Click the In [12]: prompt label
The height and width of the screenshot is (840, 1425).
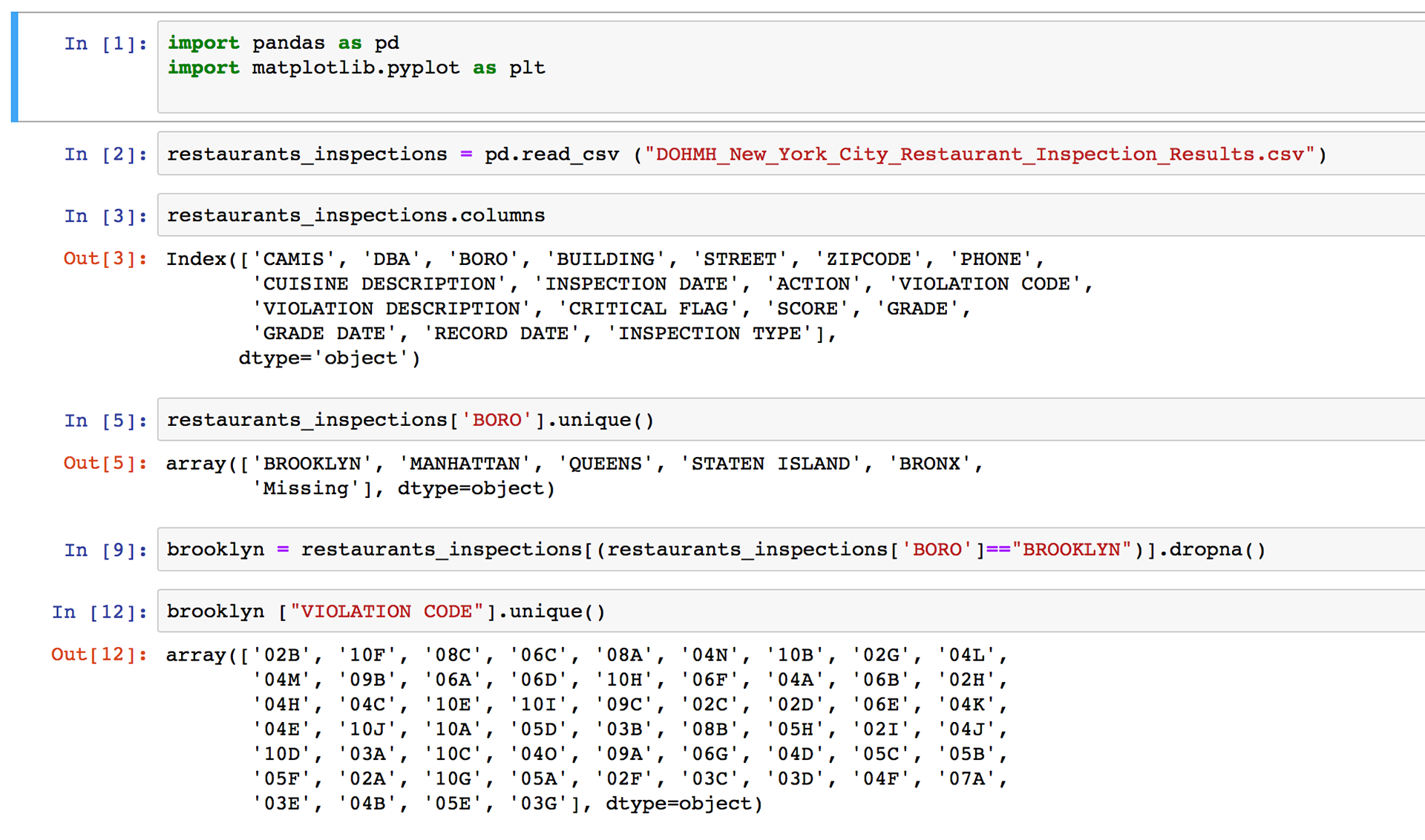[99, 611]
